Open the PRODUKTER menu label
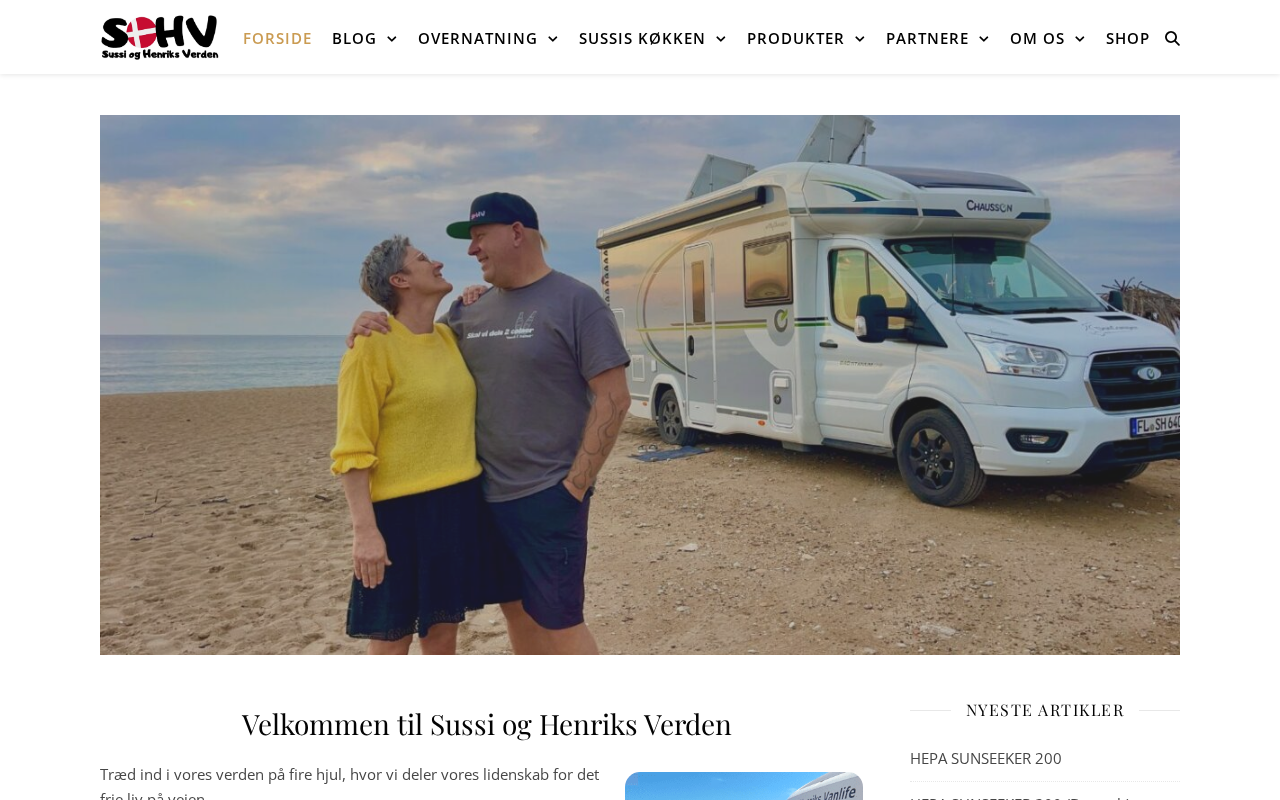Screen dimensions: 1280x800 pos(795,38)
